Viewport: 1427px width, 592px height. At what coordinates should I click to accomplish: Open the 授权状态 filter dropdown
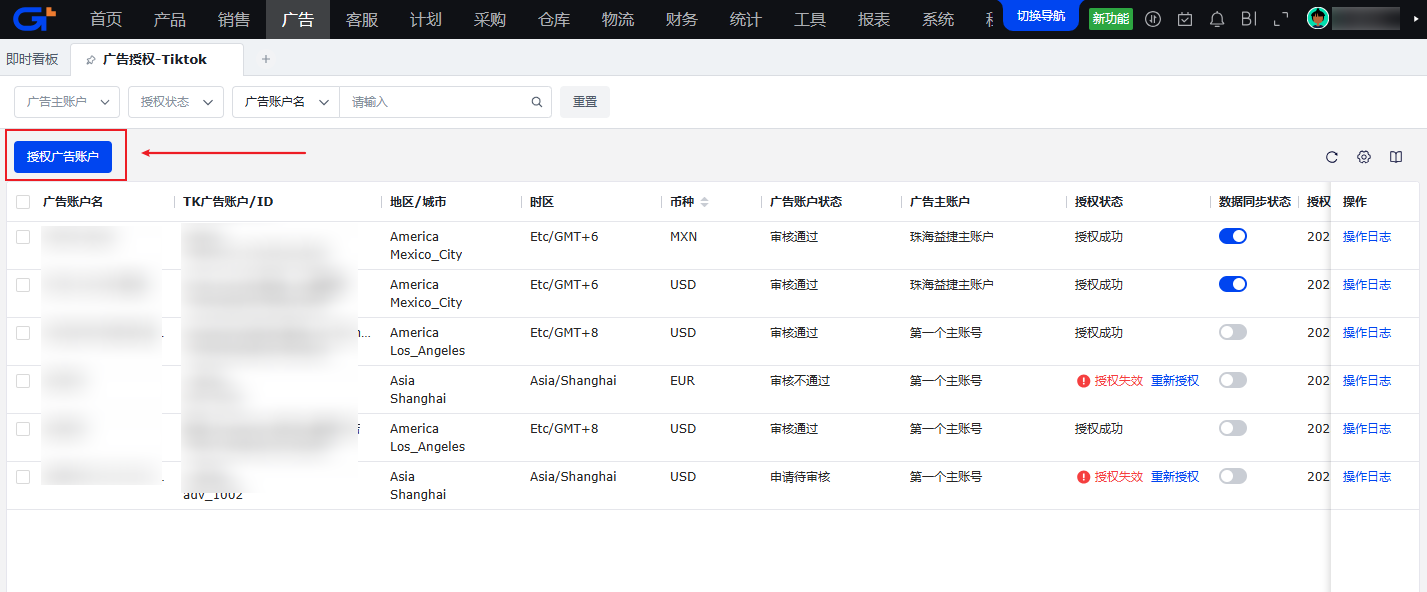[x=176, y=102]
